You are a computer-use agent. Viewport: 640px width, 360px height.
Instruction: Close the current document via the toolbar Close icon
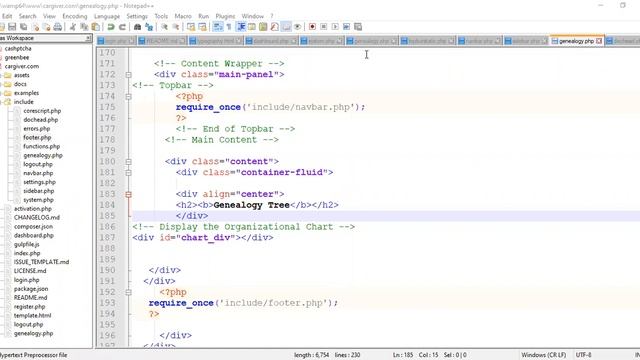pos(36,27)
